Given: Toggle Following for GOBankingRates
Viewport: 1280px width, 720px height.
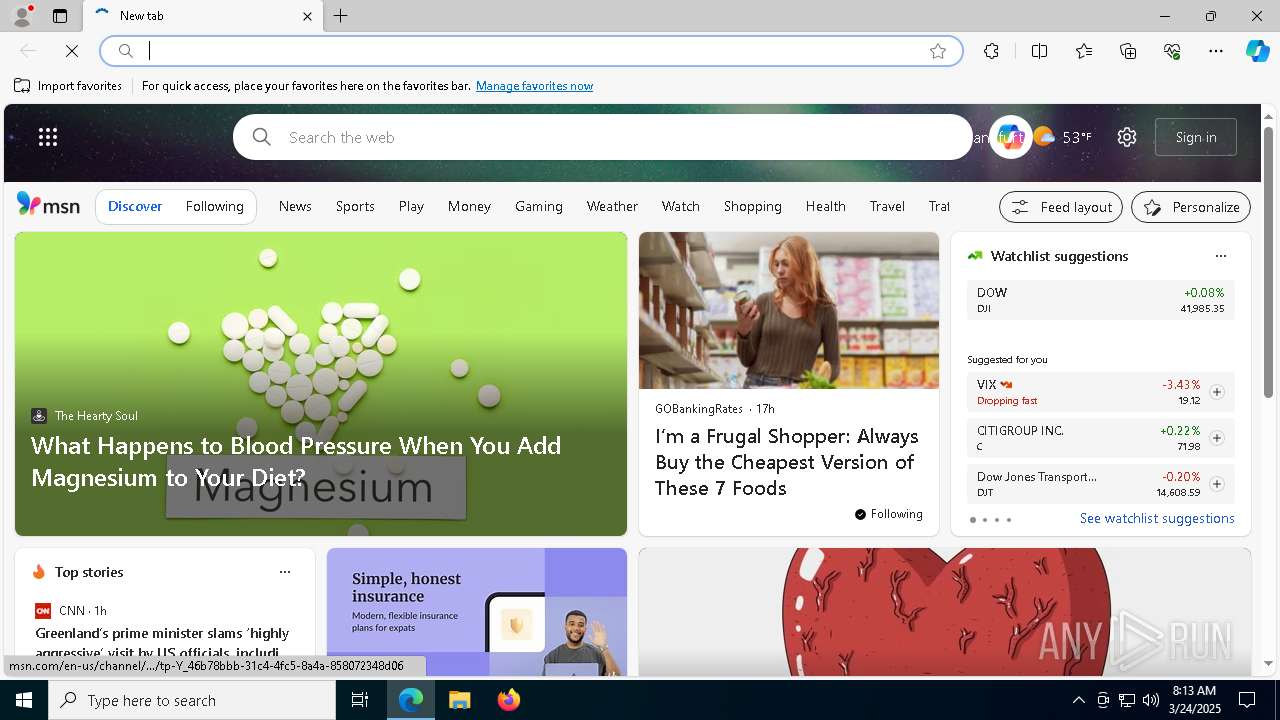Looking at the screenshot, I should pyautogui.click(x=889, y=514).
